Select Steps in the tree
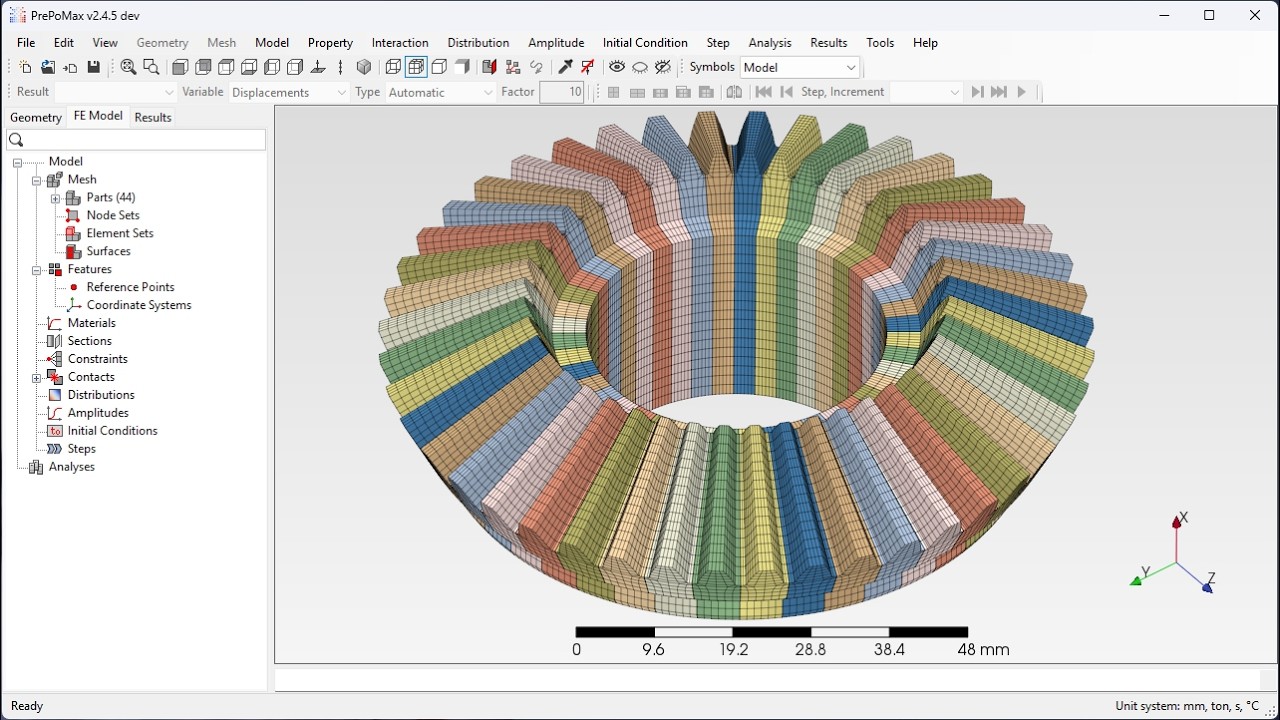This screenshot has width=1280, height=720. [x=81, y=449]
